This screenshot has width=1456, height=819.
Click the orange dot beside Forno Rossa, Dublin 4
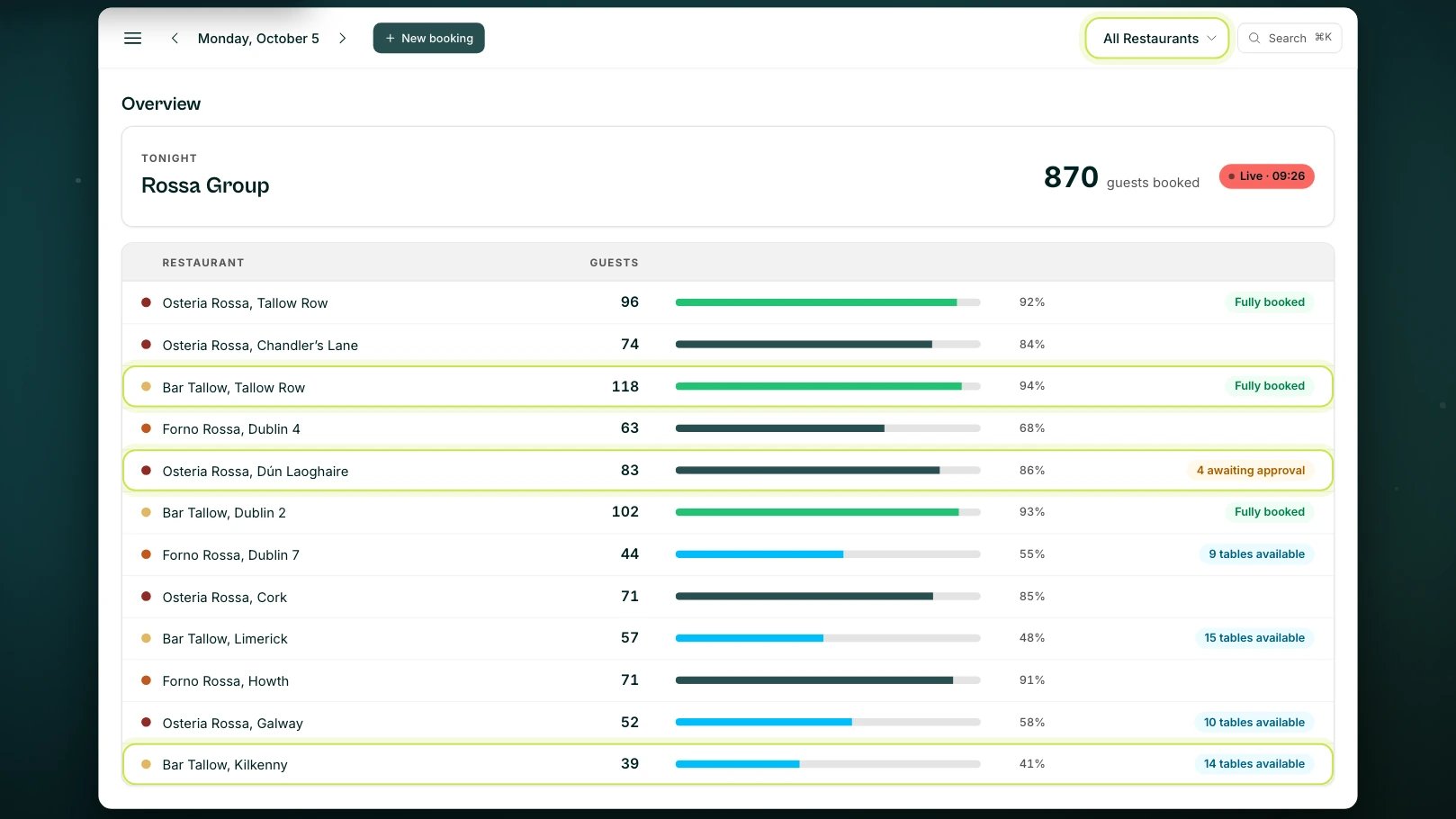[146, 428]
